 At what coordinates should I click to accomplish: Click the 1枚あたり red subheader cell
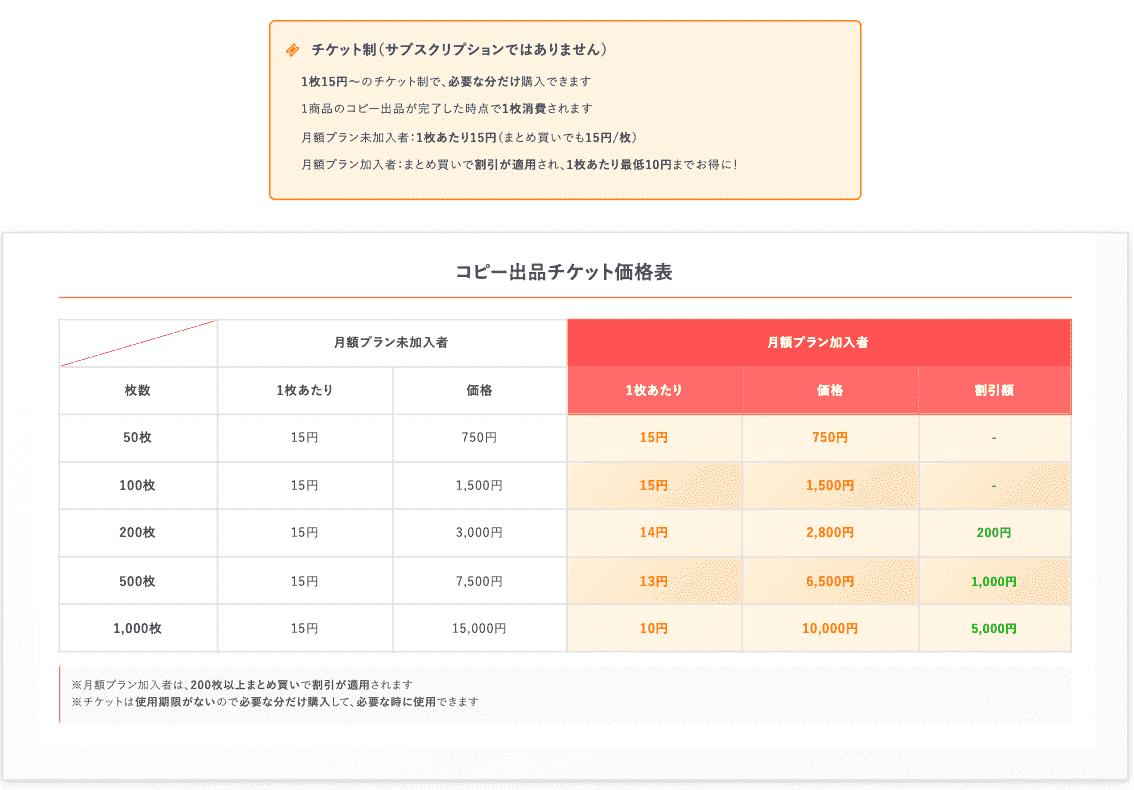point(654,390)
